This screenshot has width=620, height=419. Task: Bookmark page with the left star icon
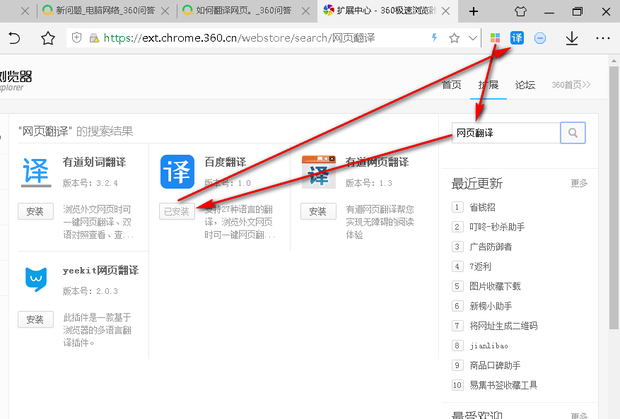pyautogui.click(x=48, y=38)
